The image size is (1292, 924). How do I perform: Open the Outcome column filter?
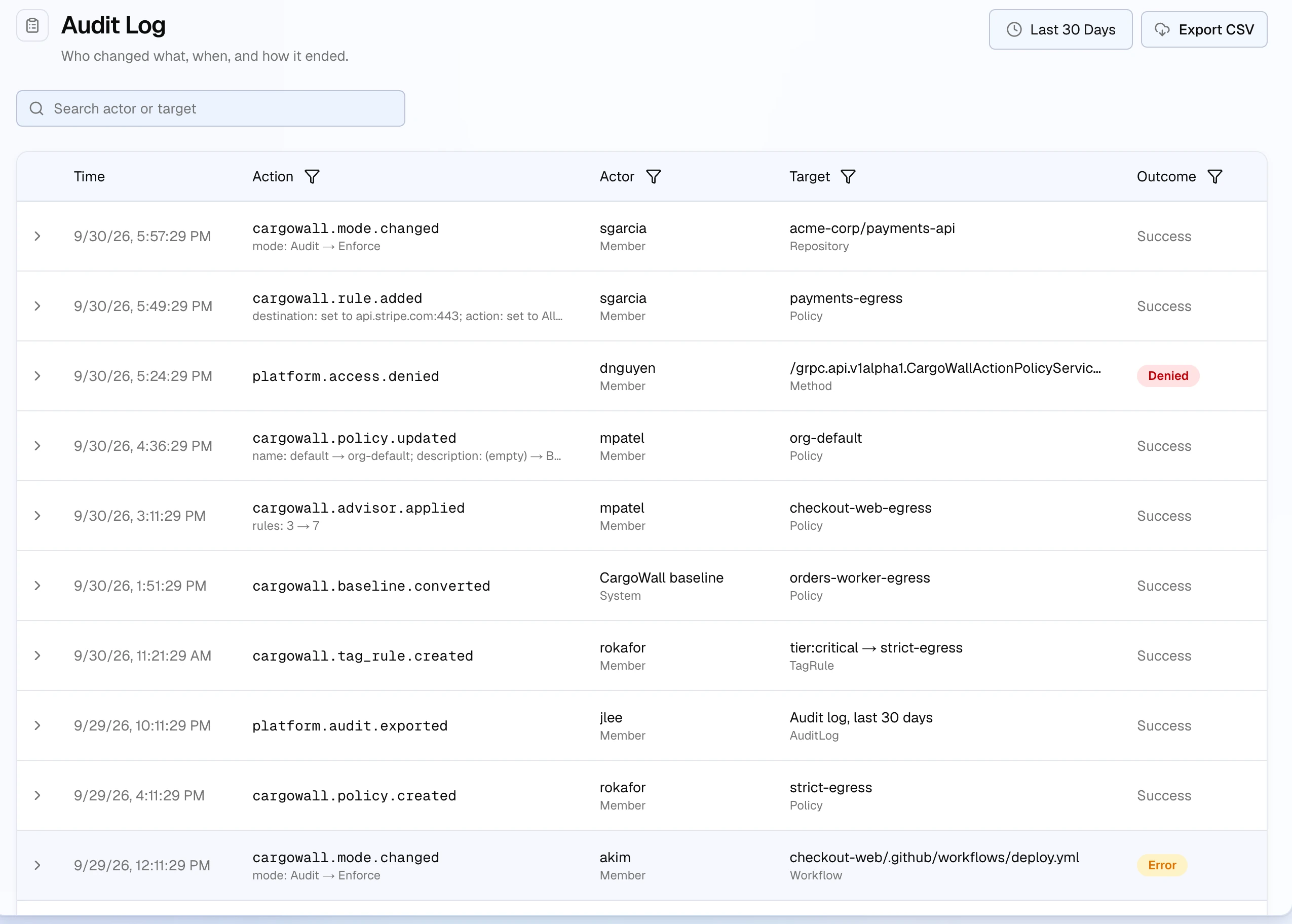[x=1214, y=177]
